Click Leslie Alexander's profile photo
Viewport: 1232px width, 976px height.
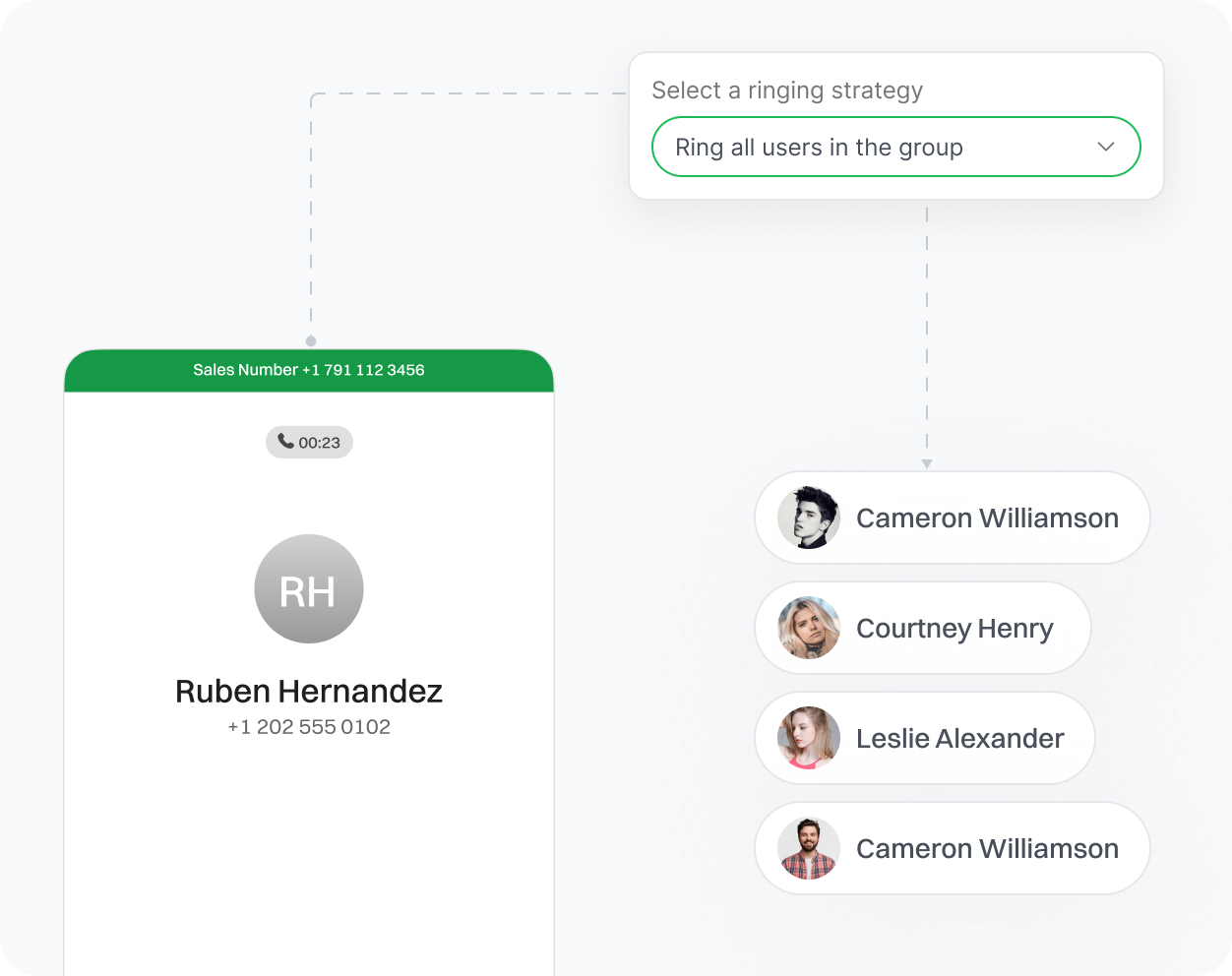tap(809, 738)
